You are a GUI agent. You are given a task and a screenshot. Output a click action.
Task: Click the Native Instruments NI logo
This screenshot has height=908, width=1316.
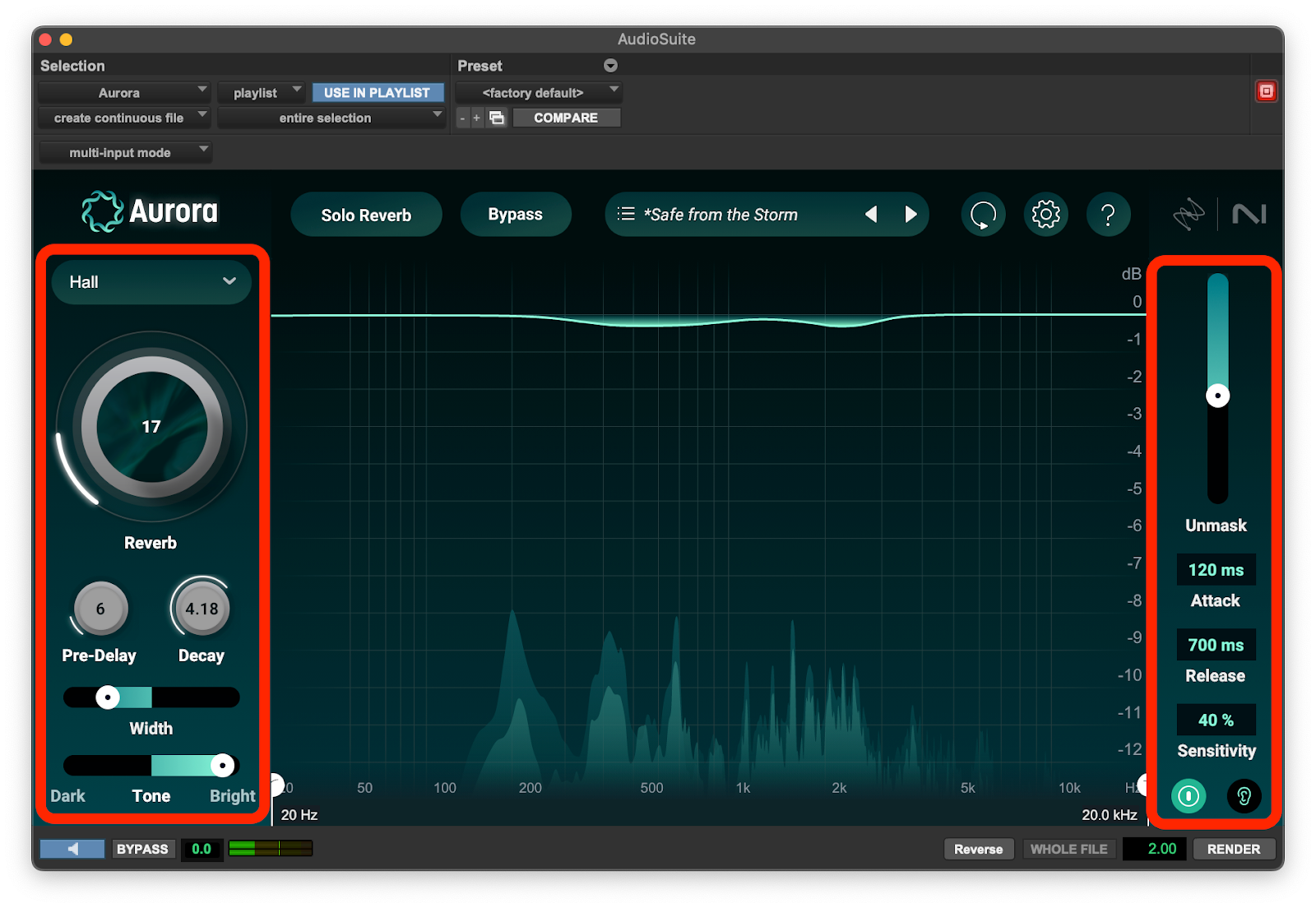click(1249, 215)
